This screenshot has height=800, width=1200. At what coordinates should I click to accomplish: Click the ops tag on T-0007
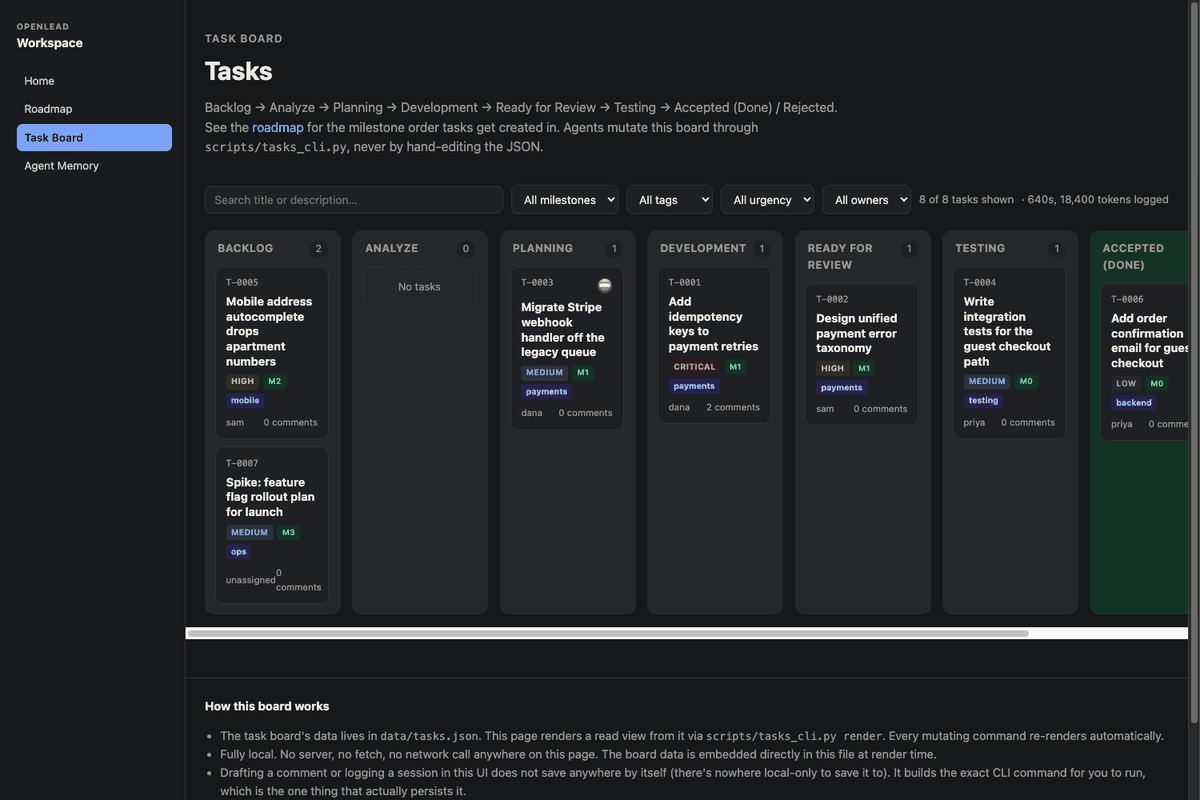[x=238, y=551]
